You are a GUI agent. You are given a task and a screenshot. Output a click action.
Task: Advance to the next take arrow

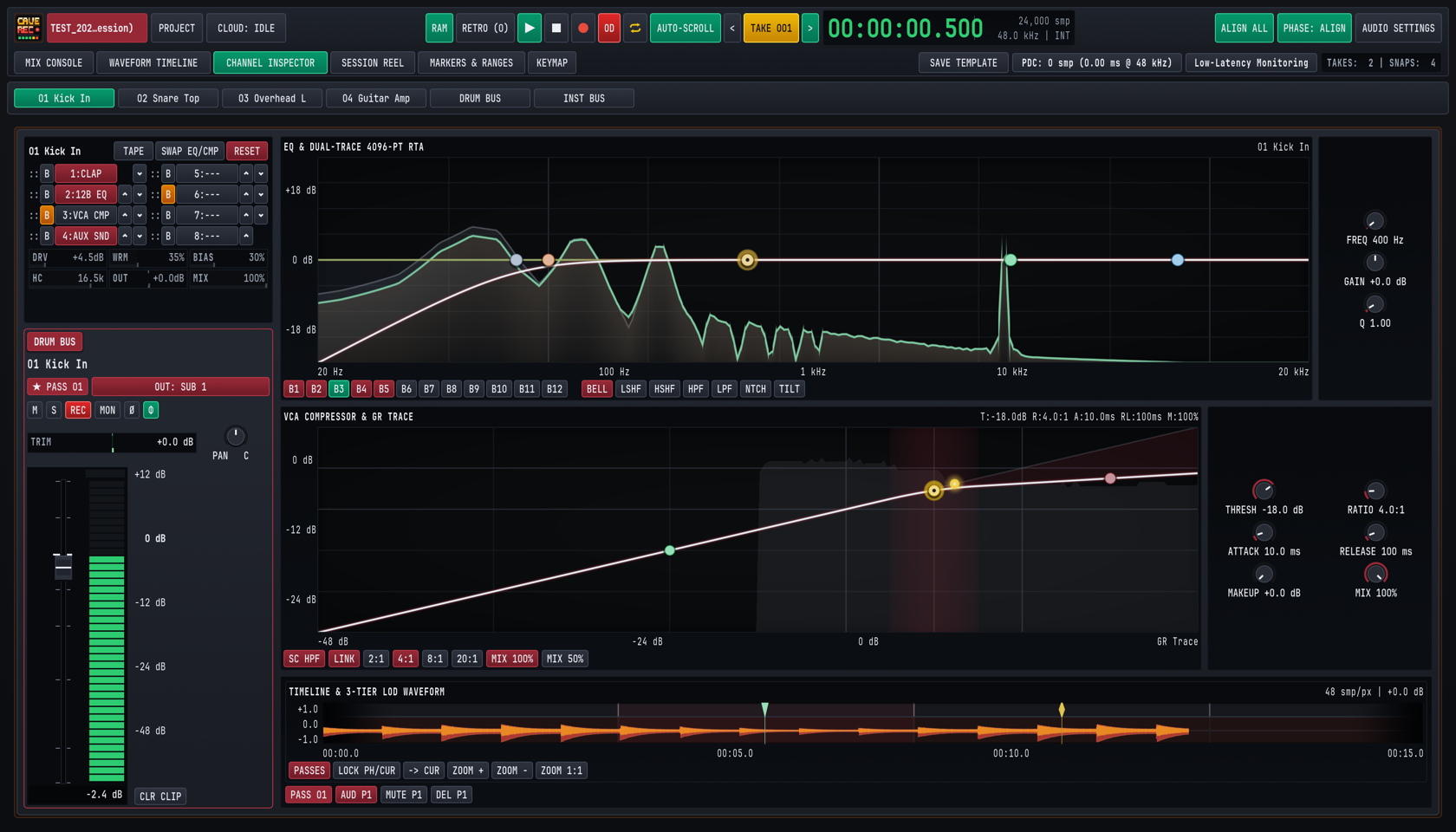[x=810, y=28]
